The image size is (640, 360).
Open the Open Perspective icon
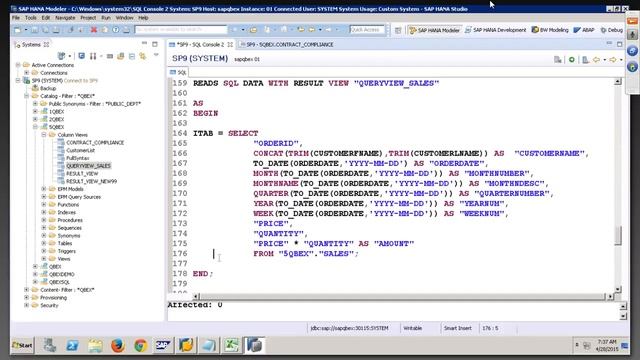pyautogui.click(x=398, y=30)
